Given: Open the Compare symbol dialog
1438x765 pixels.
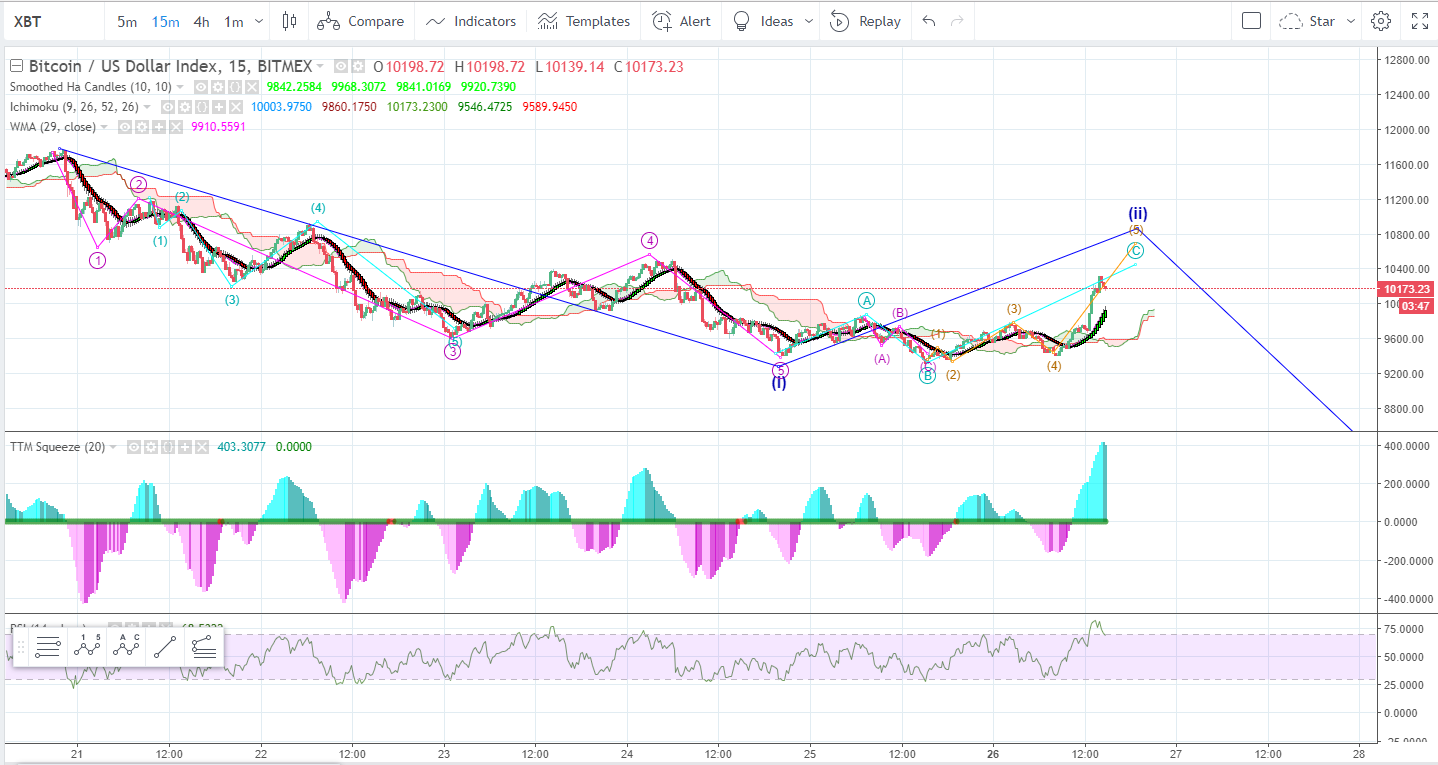Looking at the screenshot, I should pos(362,21).
